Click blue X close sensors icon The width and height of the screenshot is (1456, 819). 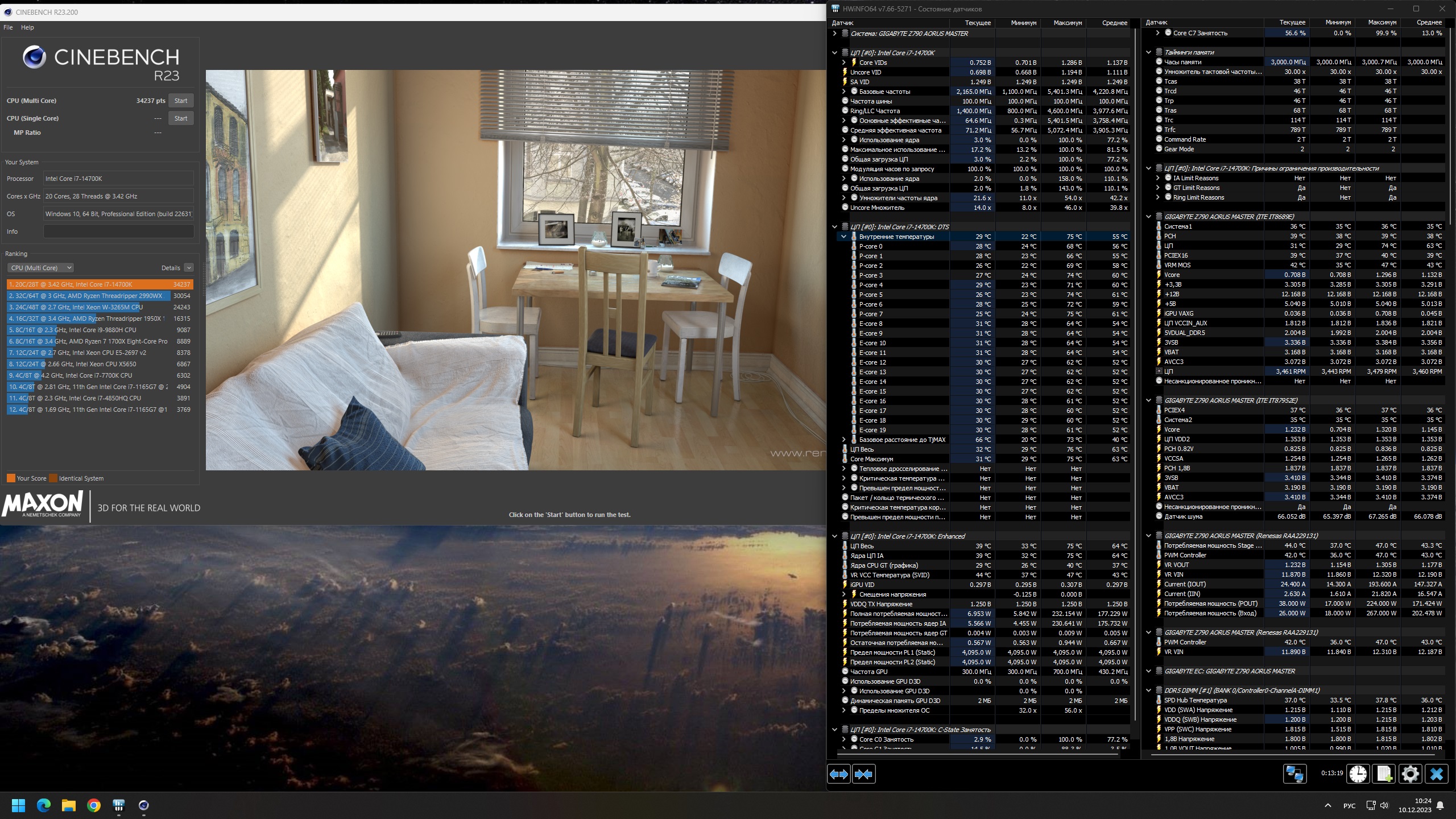click(x=1437, y=774)
